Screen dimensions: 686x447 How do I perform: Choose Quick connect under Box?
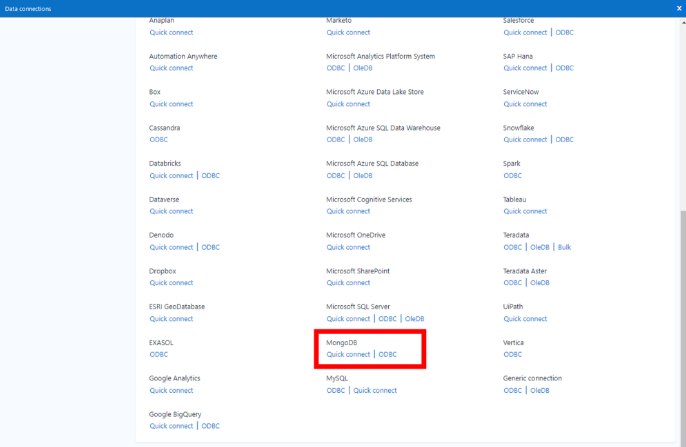tap(171, 104)
